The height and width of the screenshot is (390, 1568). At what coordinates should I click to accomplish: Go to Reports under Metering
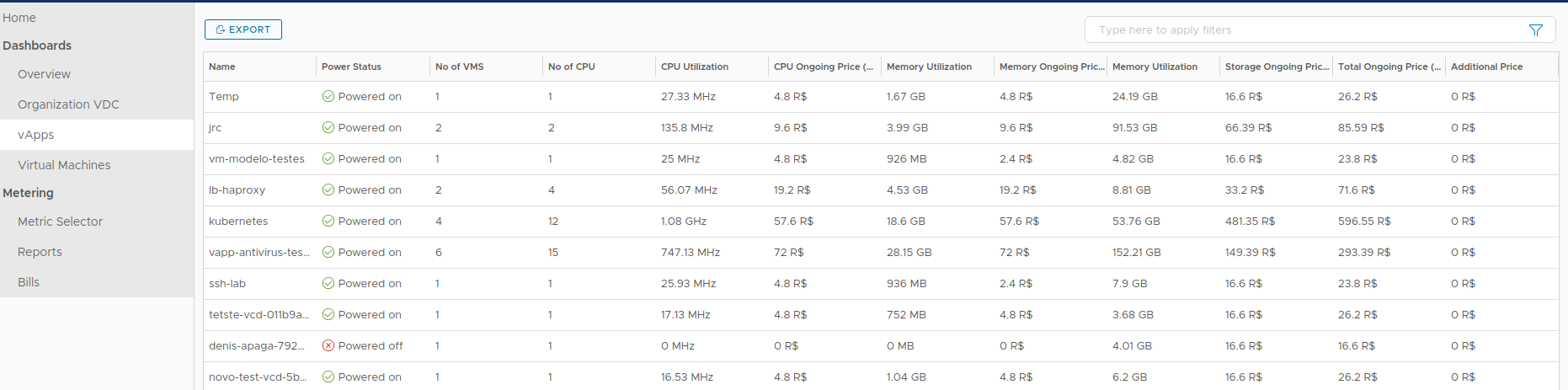(x=40, y=252)
